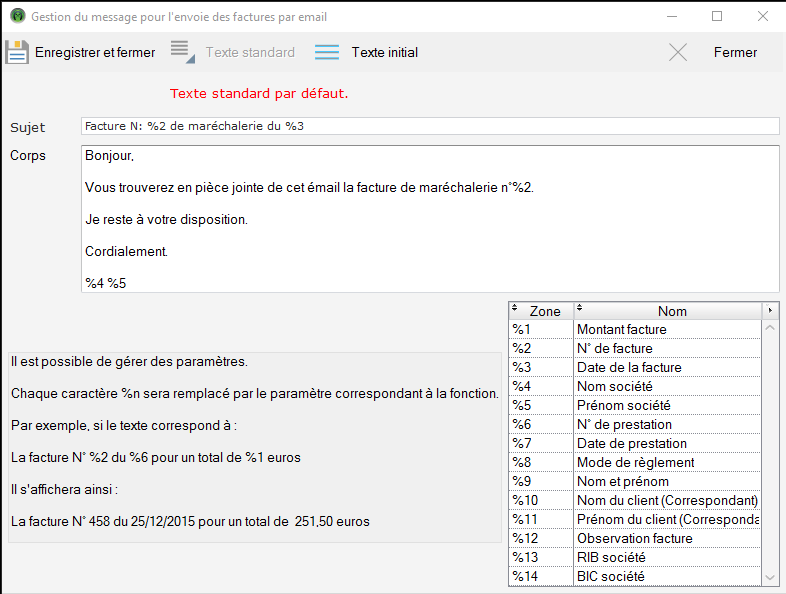Close the window with title bar X

tap(763, 16)
